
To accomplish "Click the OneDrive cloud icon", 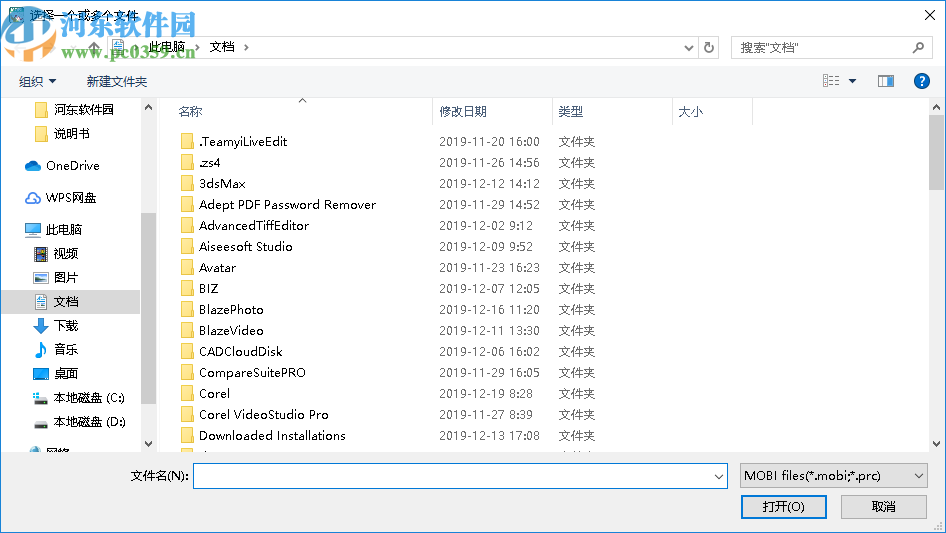I will [x=33, y=165].
